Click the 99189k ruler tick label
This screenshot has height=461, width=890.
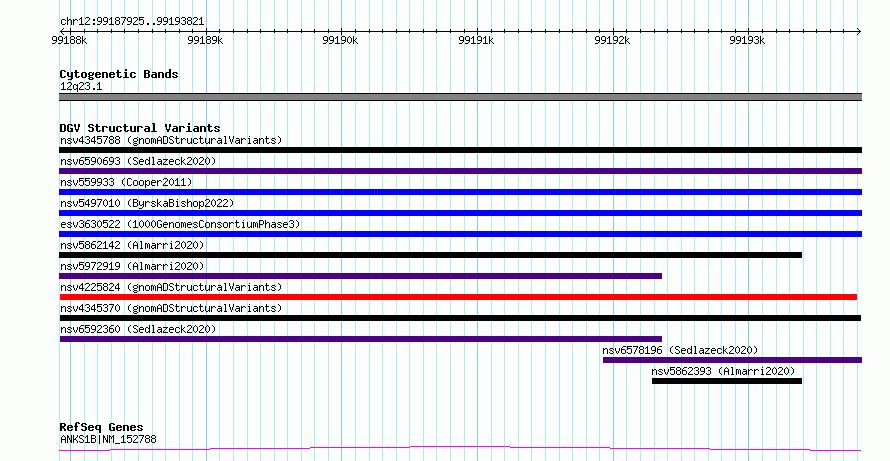coord(205,40)
